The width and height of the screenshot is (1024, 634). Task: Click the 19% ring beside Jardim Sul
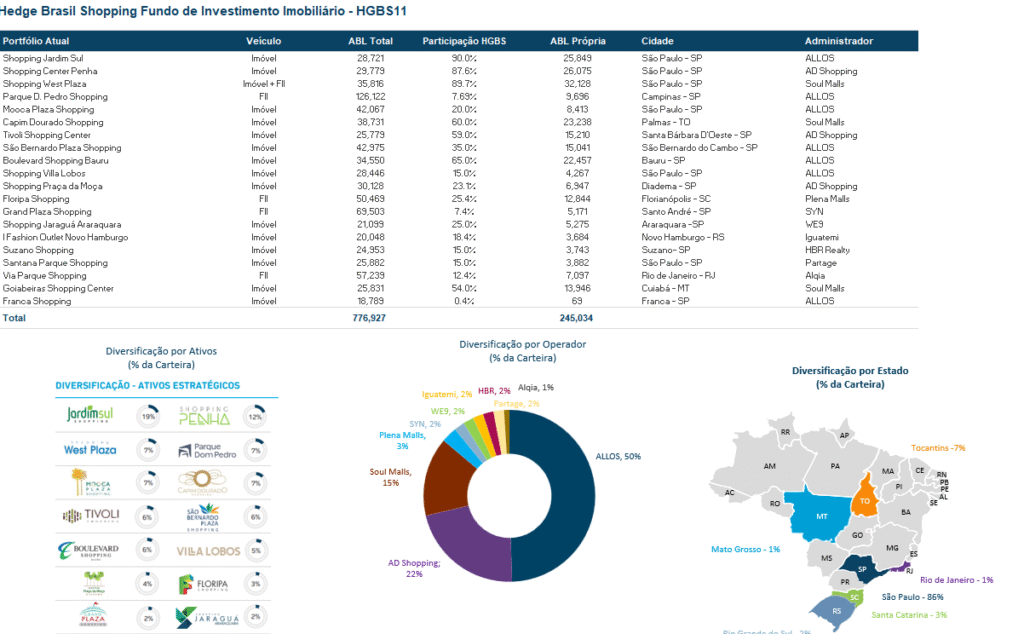(148, 416)
